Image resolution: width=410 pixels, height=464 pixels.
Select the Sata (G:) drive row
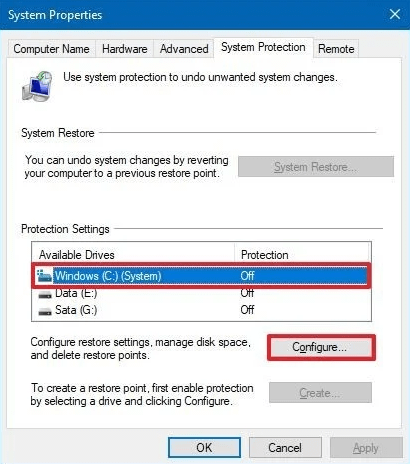tap(201, 310)
